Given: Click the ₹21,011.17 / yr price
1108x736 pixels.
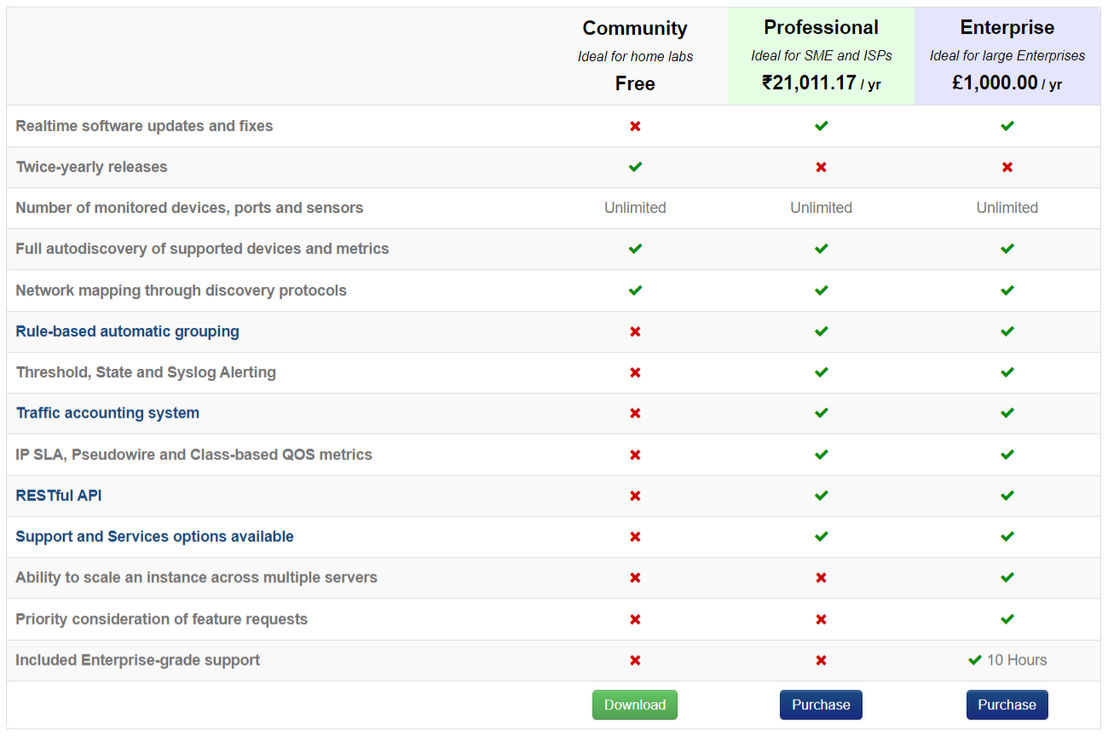Looking at the screenshot, I should pyautogui.click(x=821, y=83).
